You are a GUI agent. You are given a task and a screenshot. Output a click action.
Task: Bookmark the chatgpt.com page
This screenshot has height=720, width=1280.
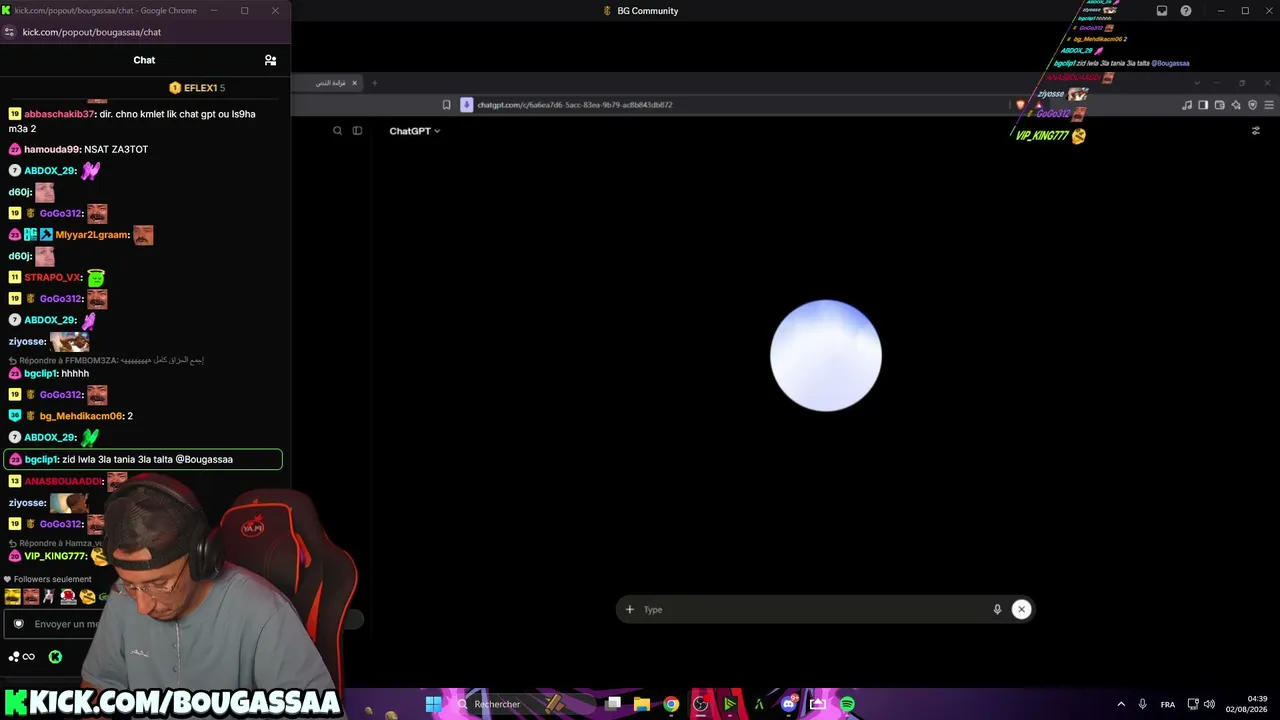[446, 105]
